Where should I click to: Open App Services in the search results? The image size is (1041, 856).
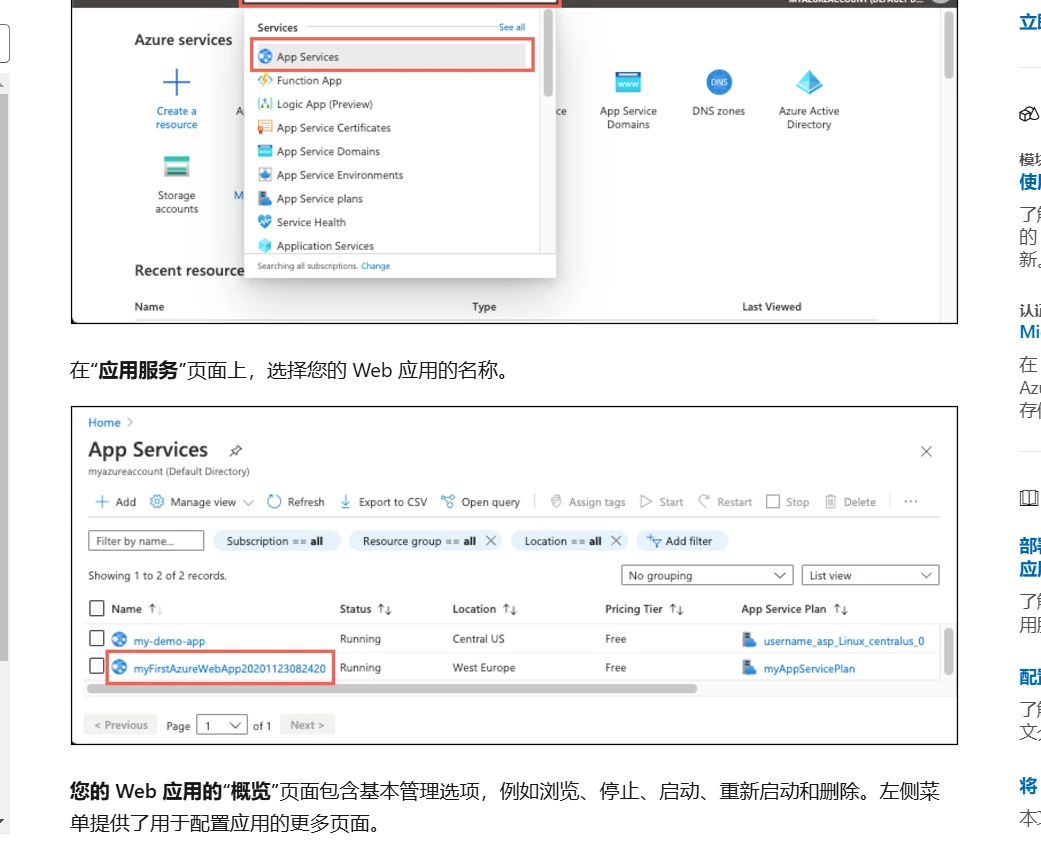(392, 56)
